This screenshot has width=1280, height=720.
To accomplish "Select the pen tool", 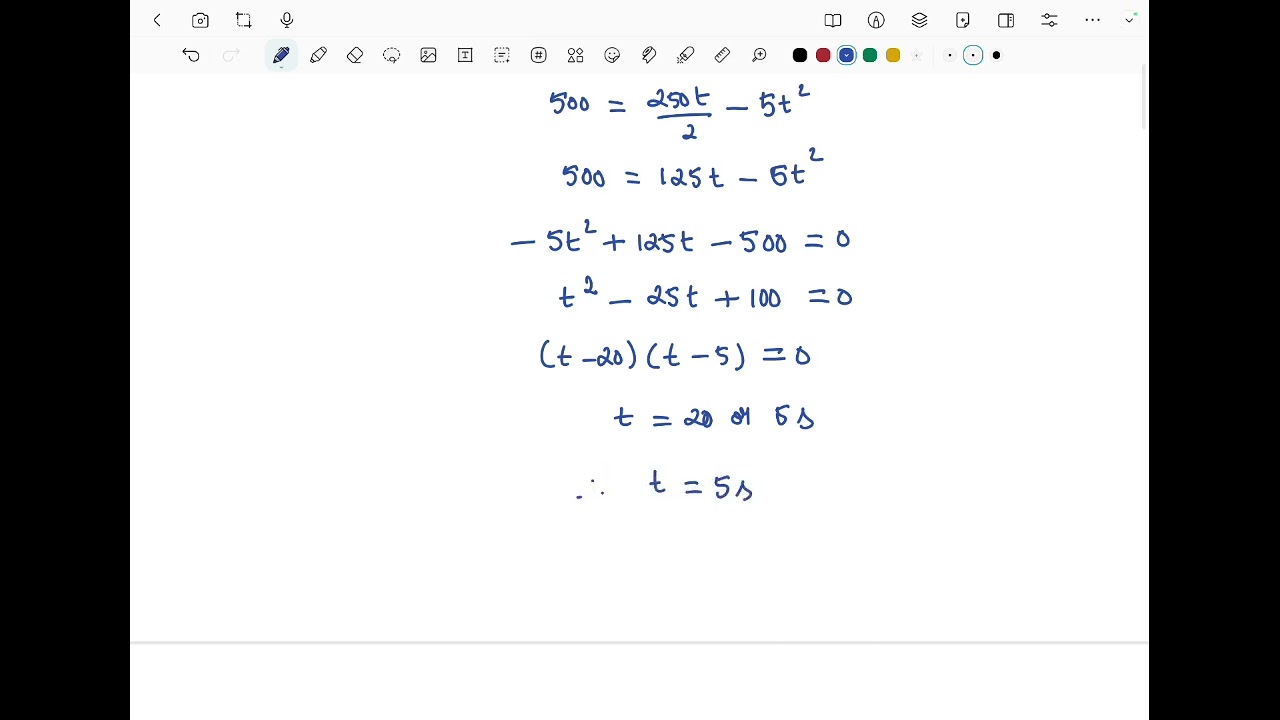I will [281, 55].
